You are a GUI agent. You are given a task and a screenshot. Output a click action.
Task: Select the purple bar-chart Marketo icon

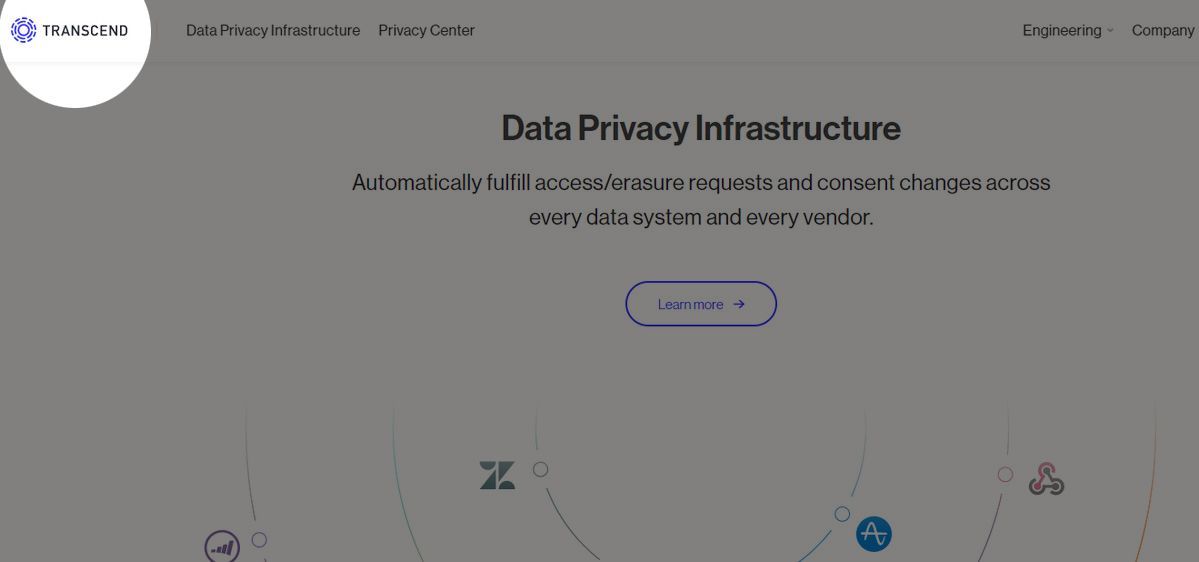(x=222, y=547)
